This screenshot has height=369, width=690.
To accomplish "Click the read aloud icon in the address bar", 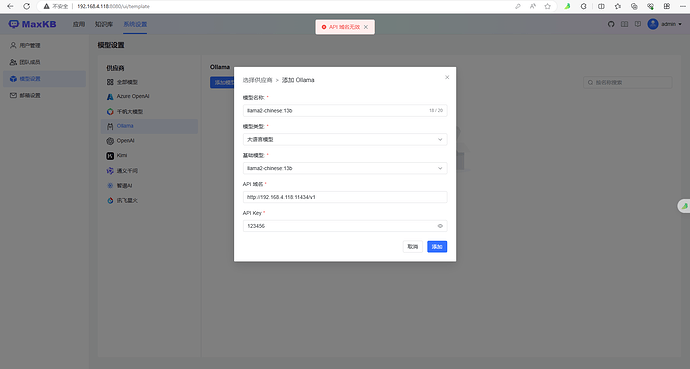I will 533,6.
